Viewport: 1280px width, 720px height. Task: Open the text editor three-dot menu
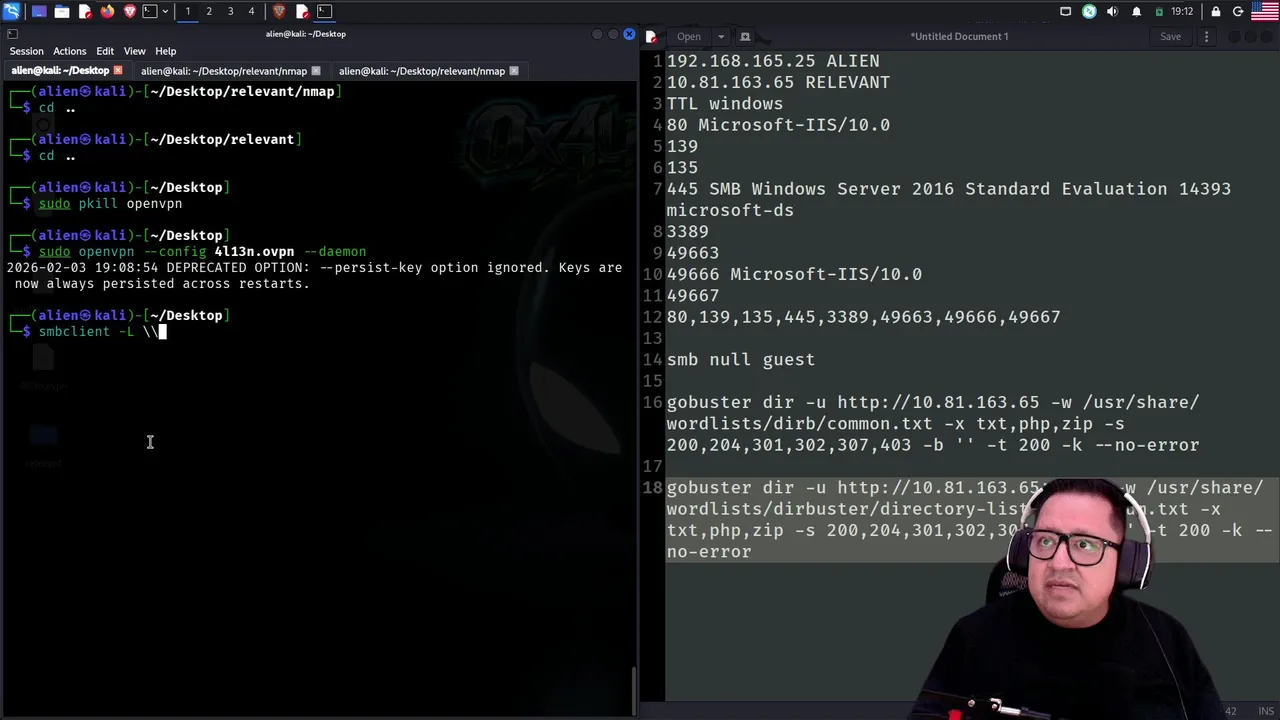click(x=1206, y=37)
